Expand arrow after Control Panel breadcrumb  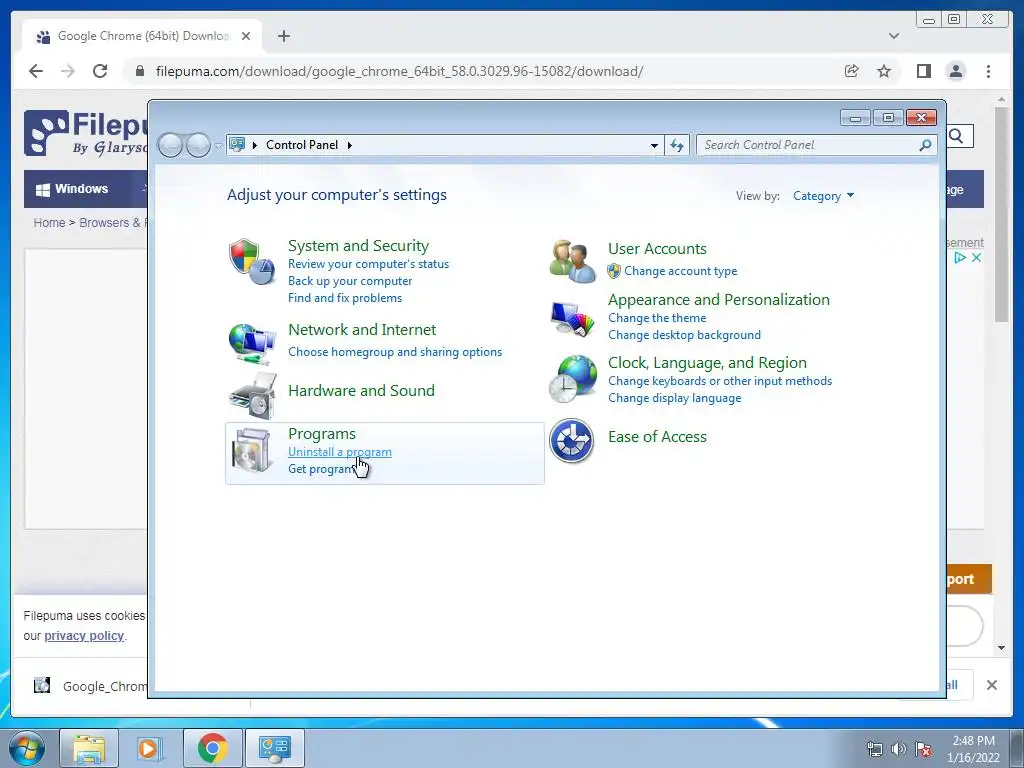coord(350,145)
